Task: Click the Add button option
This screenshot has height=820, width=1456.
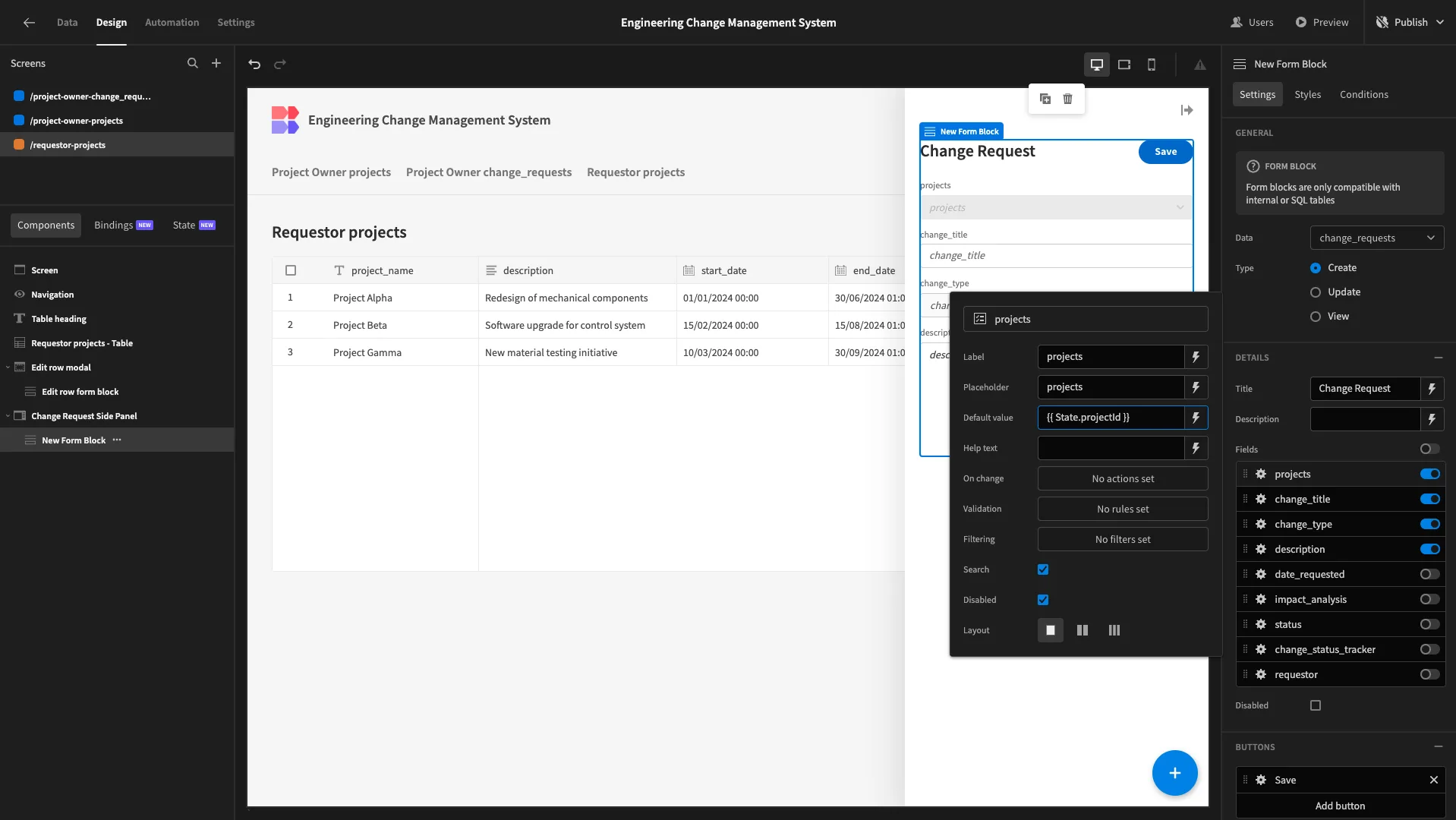Action: pyautogui.click(x=1340, y=806)
